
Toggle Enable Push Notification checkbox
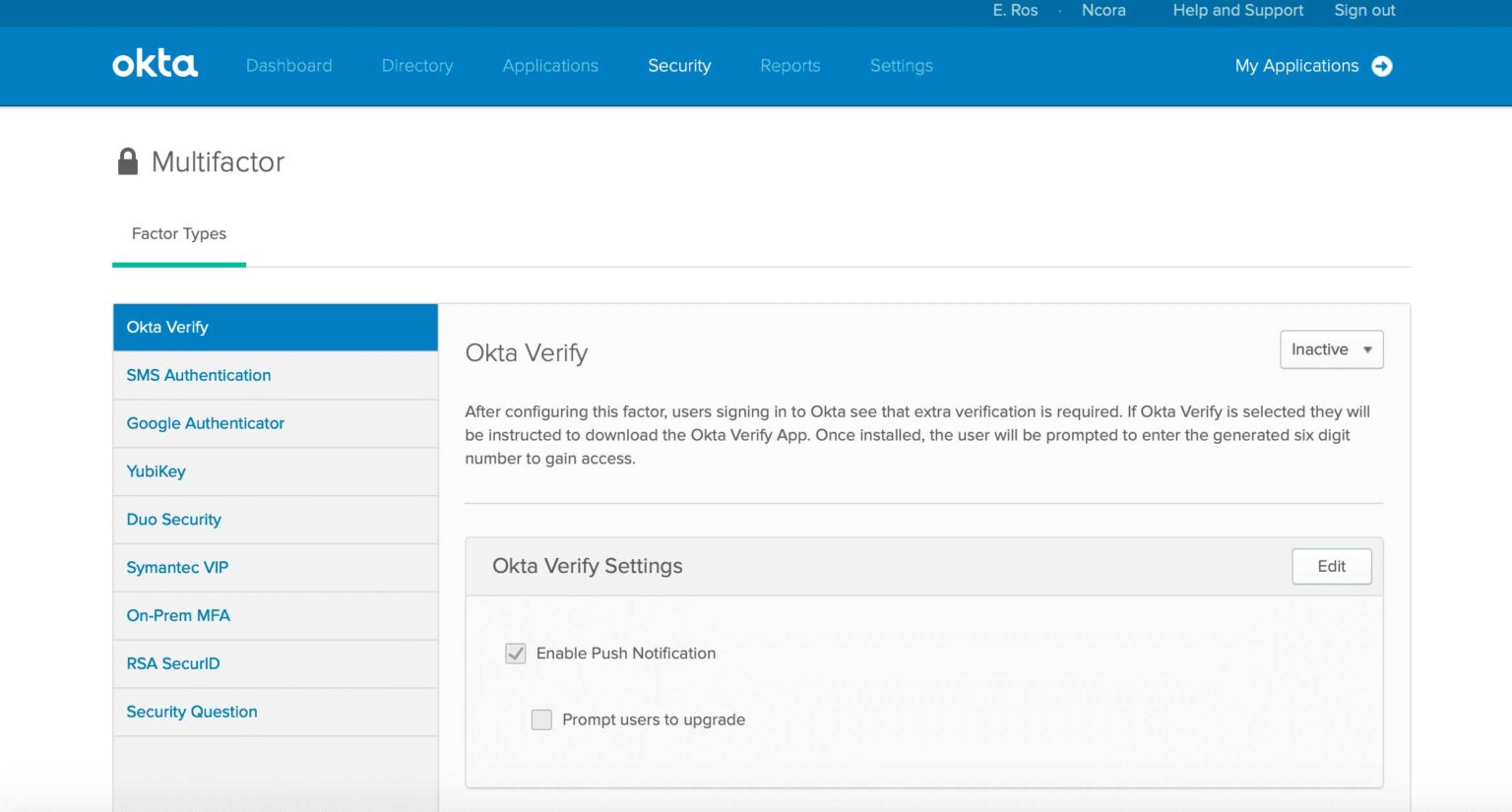coord(516,654)
